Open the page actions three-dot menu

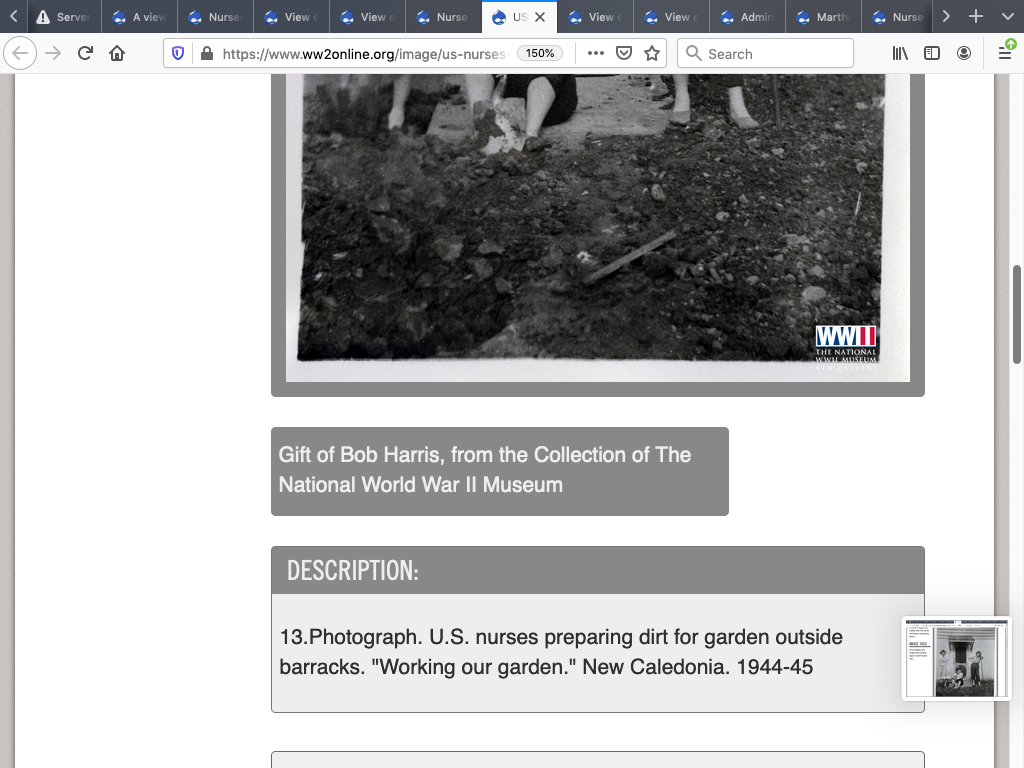[596, 54]
